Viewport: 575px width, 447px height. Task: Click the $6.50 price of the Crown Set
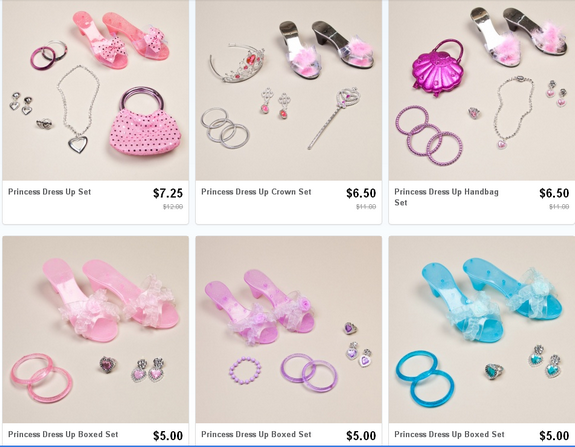[361, 193]
